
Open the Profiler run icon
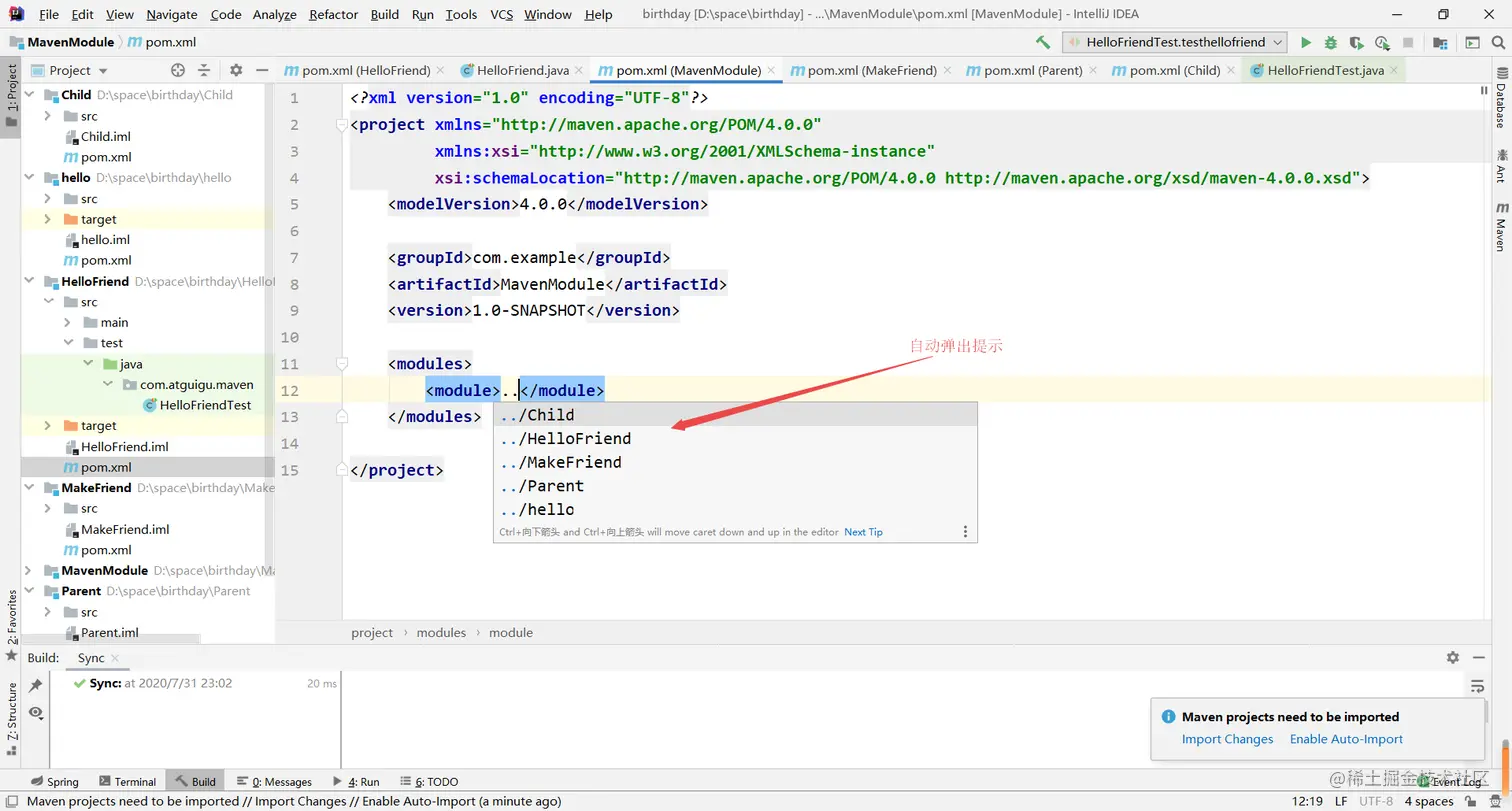pos(1383,43)
